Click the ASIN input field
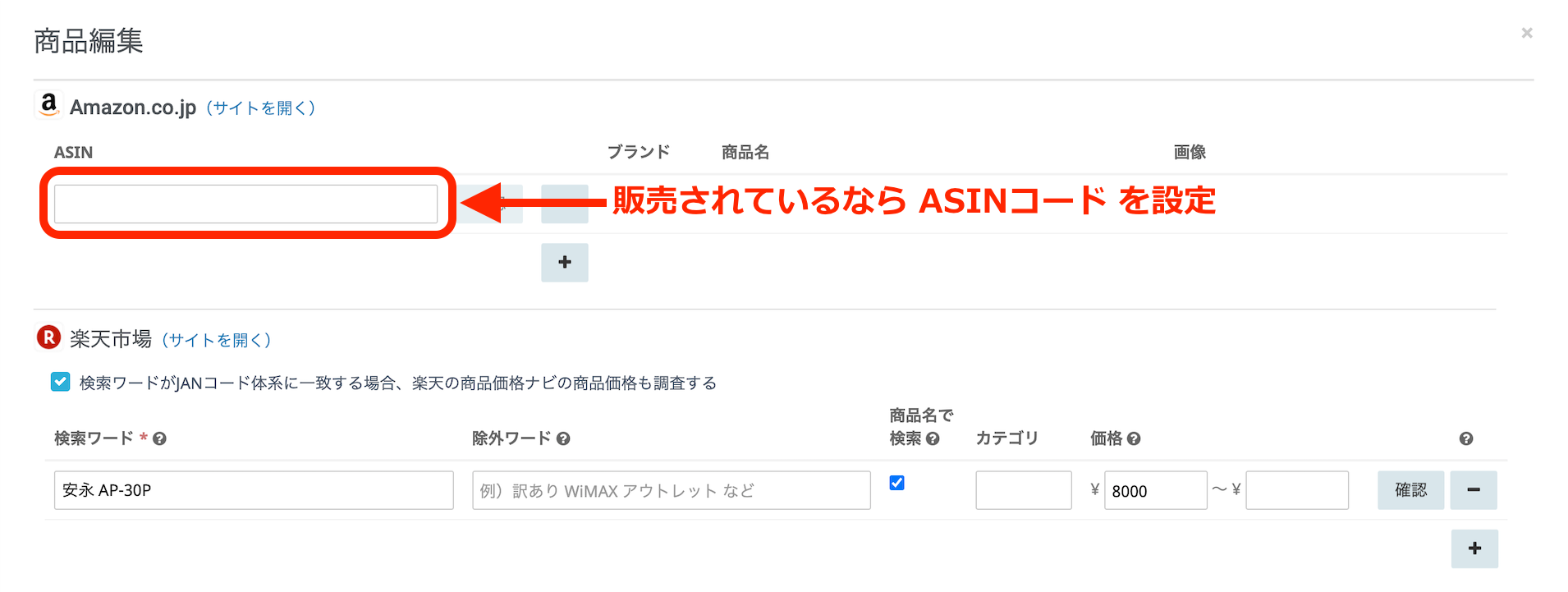1568x592 pixels. point(245,204)
